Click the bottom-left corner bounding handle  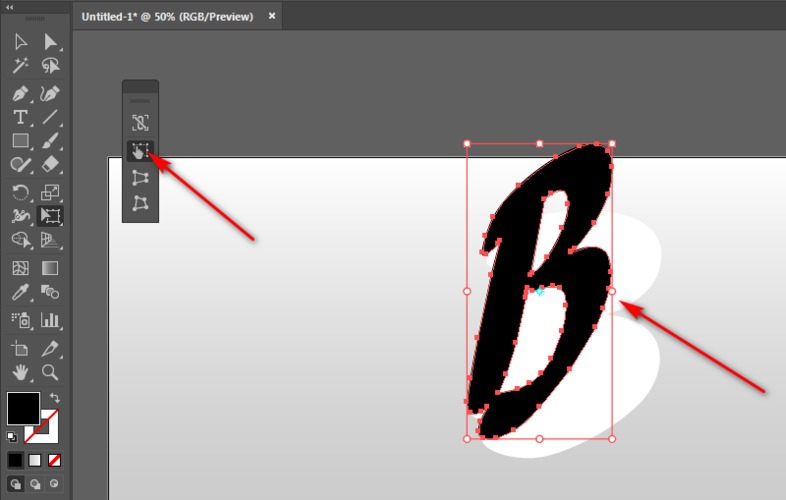467,439
